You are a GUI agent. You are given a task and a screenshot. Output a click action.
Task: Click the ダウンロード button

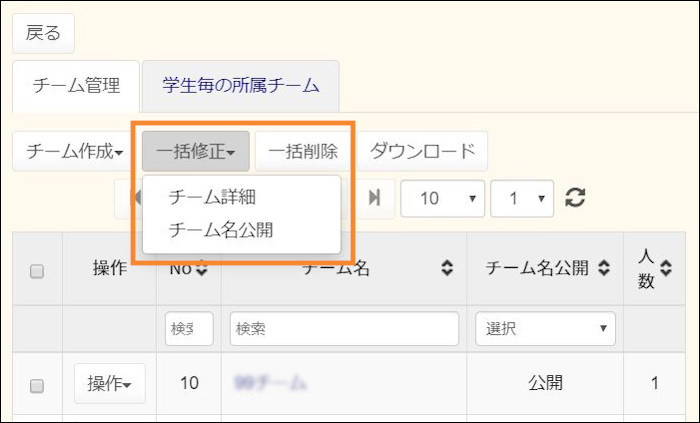click(x=422, y=152)
